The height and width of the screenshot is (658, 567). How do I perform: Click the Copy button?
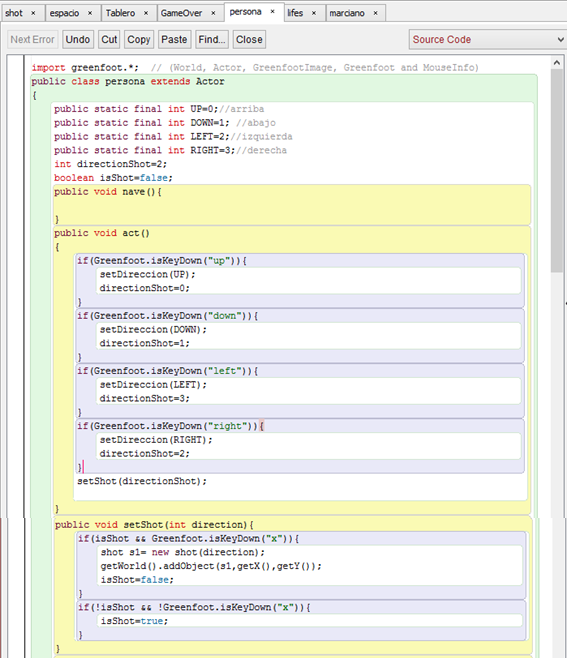click(x=139, y=39)
